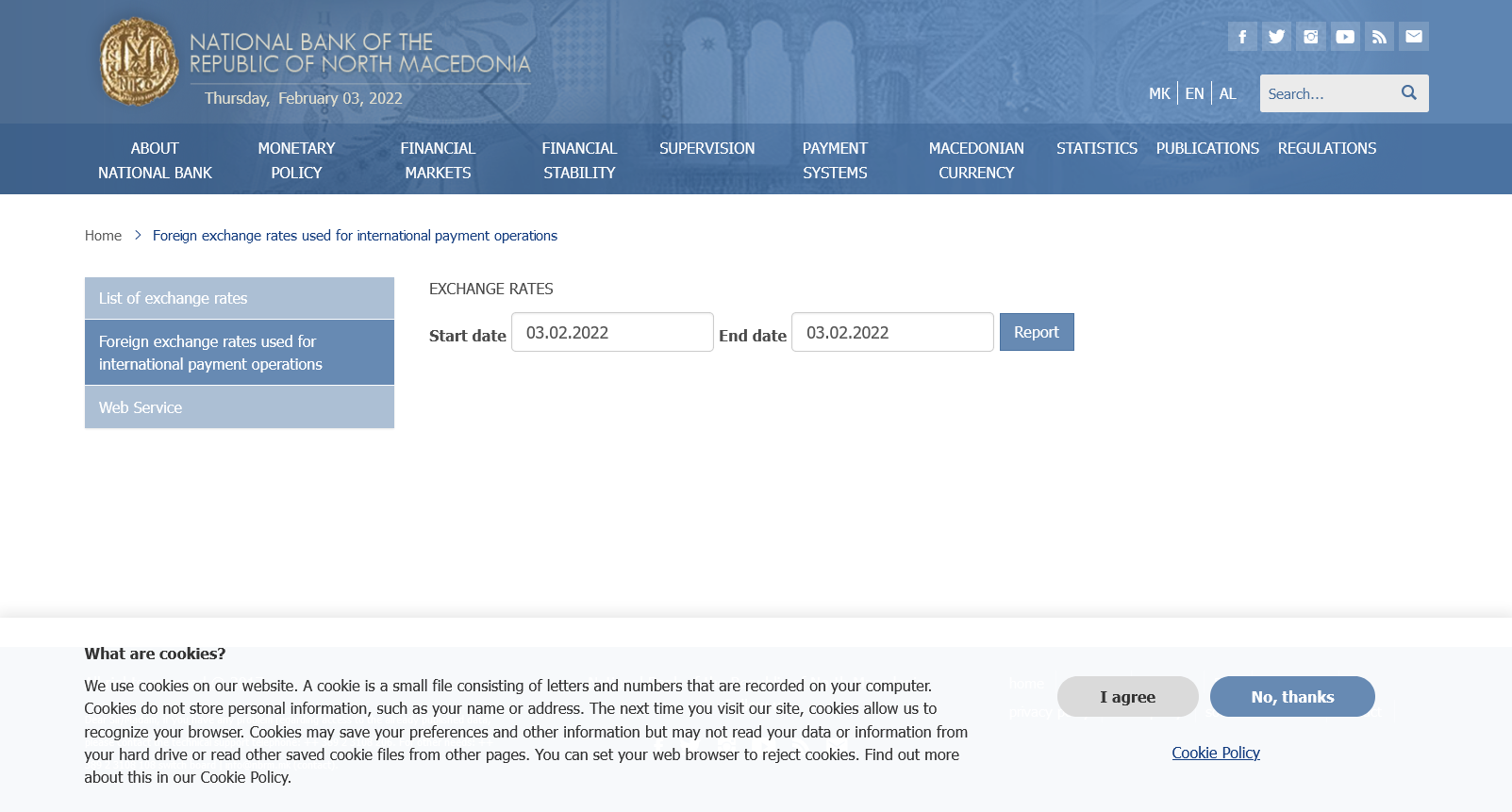Click the search magnifier icon
Image resolution: width=1512 pixels, height=812 pixels.
point(1408,92)
